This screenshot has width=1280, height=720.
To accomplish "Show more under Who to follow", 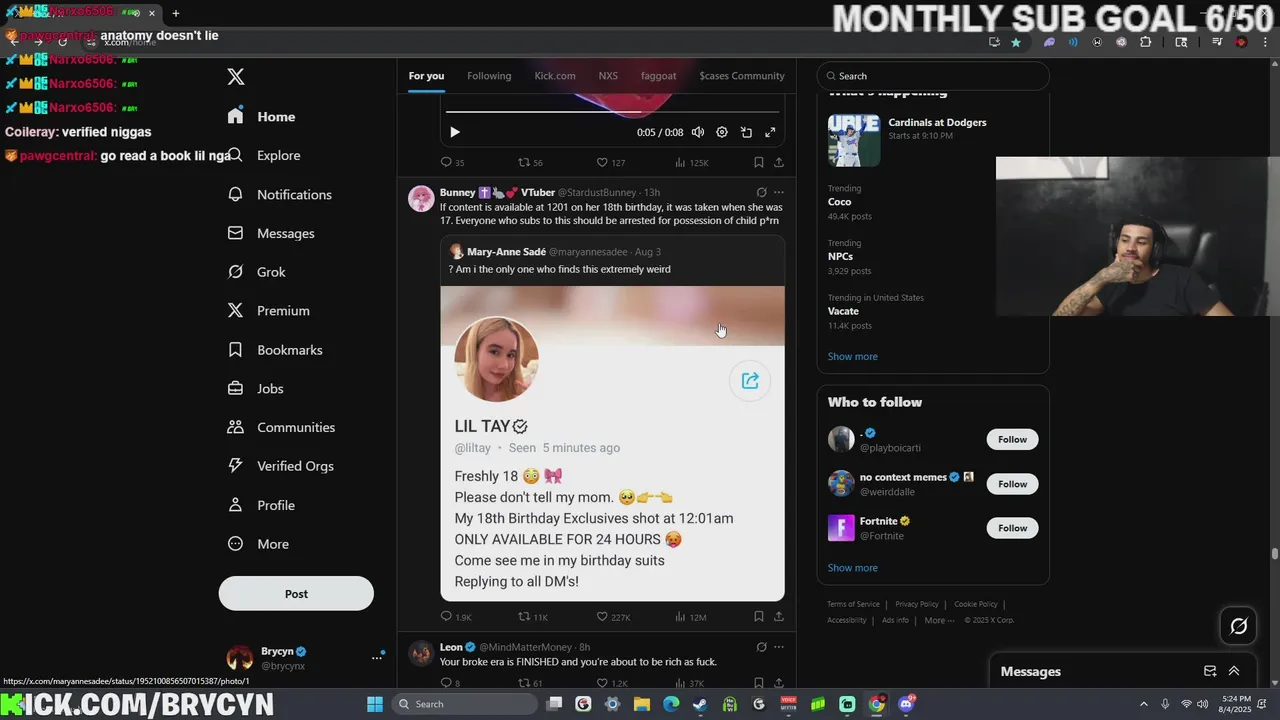I will 853,568.
